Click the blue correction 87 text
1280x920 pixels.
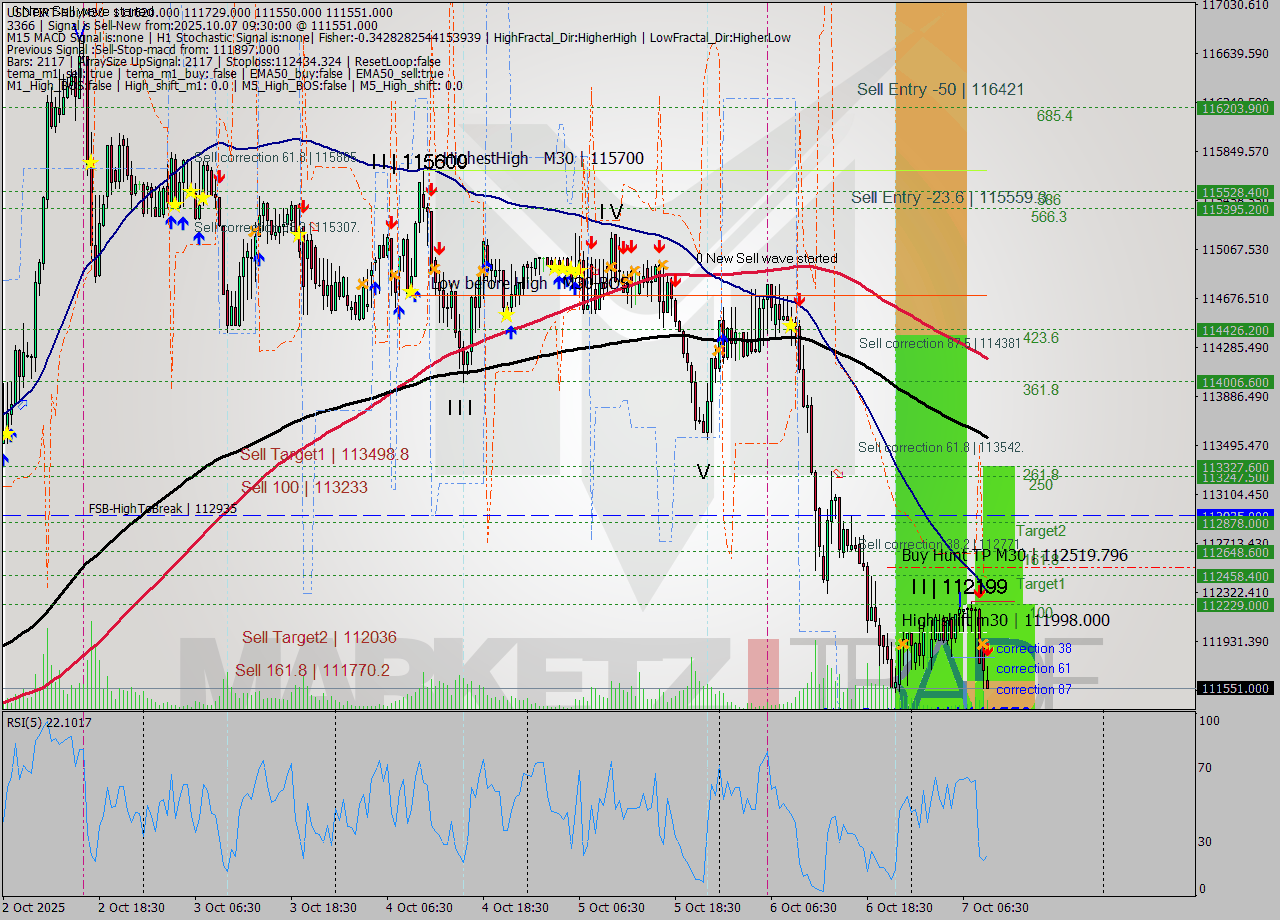[x=1034, y=689]
